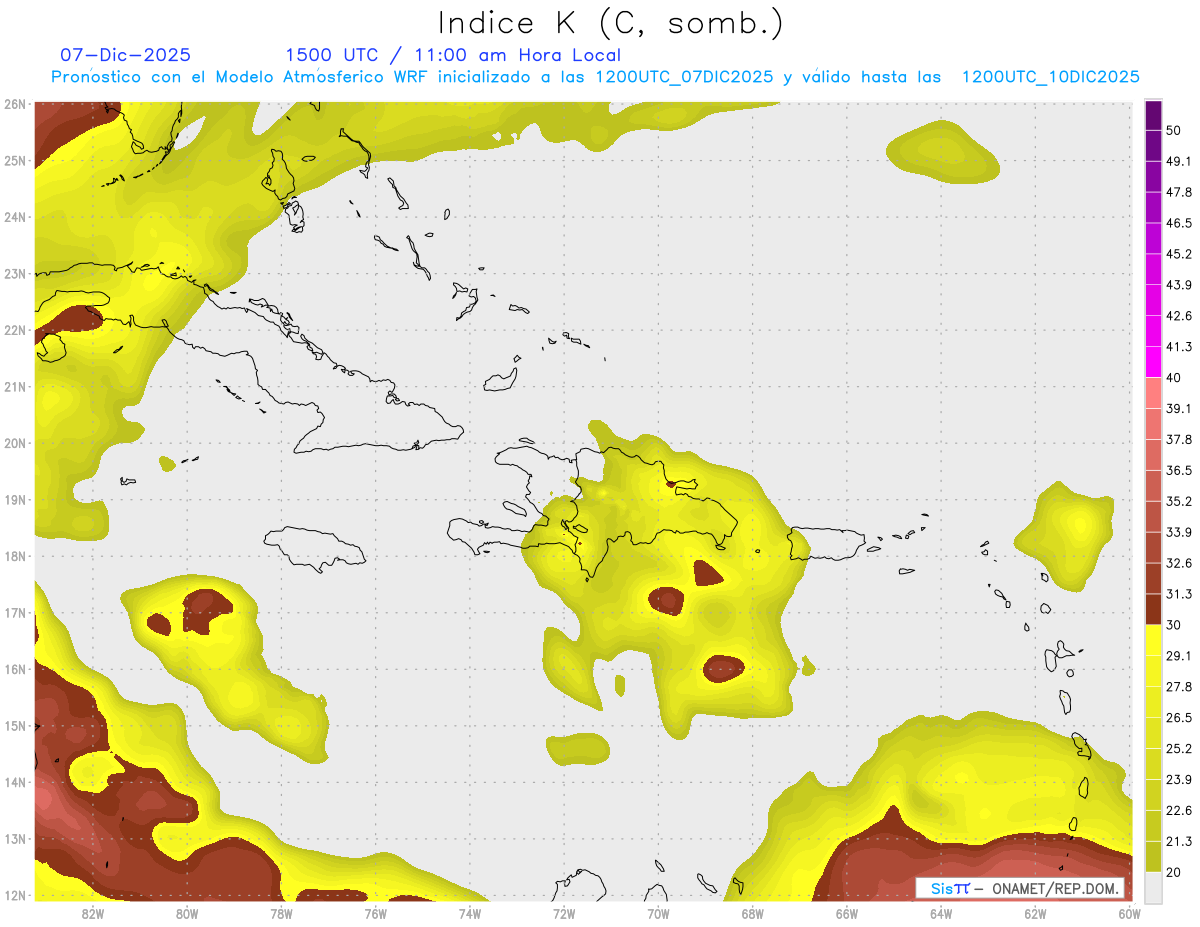The height and width of the screenshot is (927, 1200).
Task: Pick the dark purple swatch atop the color scale
Action: click(x=1153, y=115)
